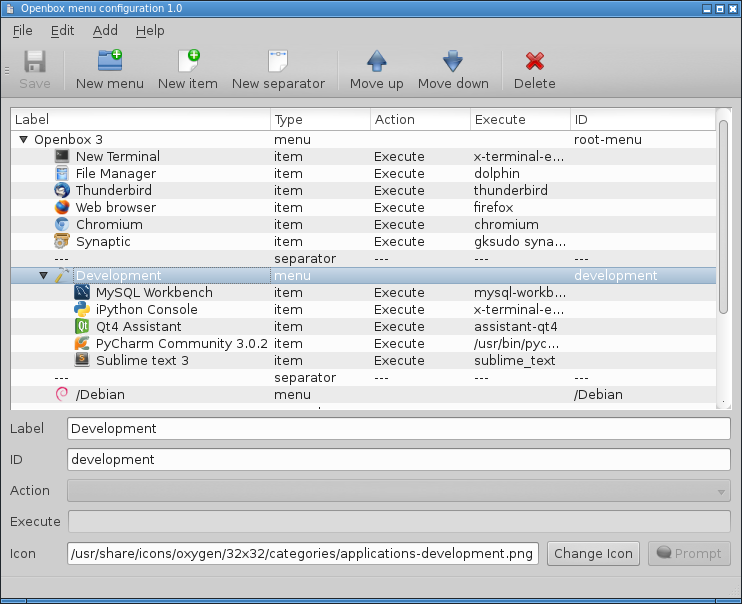Viewport: 742px width, 604px height.
Task: Click the iPython Console python icon
Action: 82,310
